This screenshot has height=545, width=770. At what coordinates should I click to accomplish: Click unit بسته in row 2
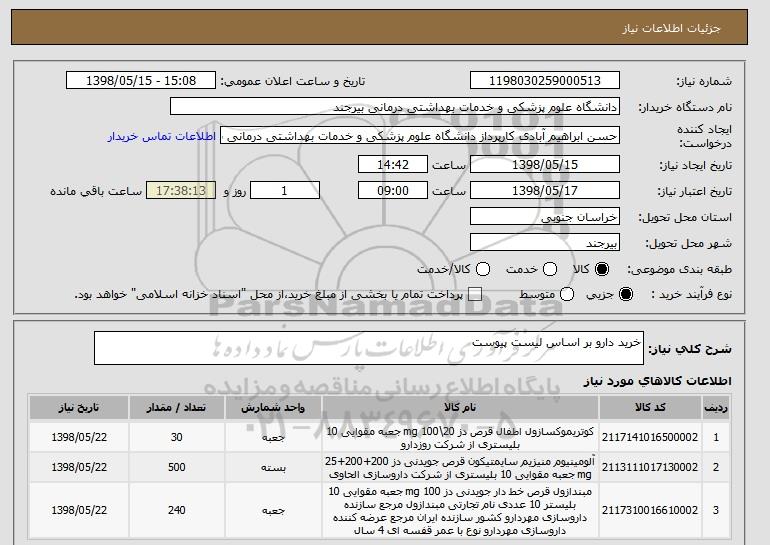(x=273, y=467)
